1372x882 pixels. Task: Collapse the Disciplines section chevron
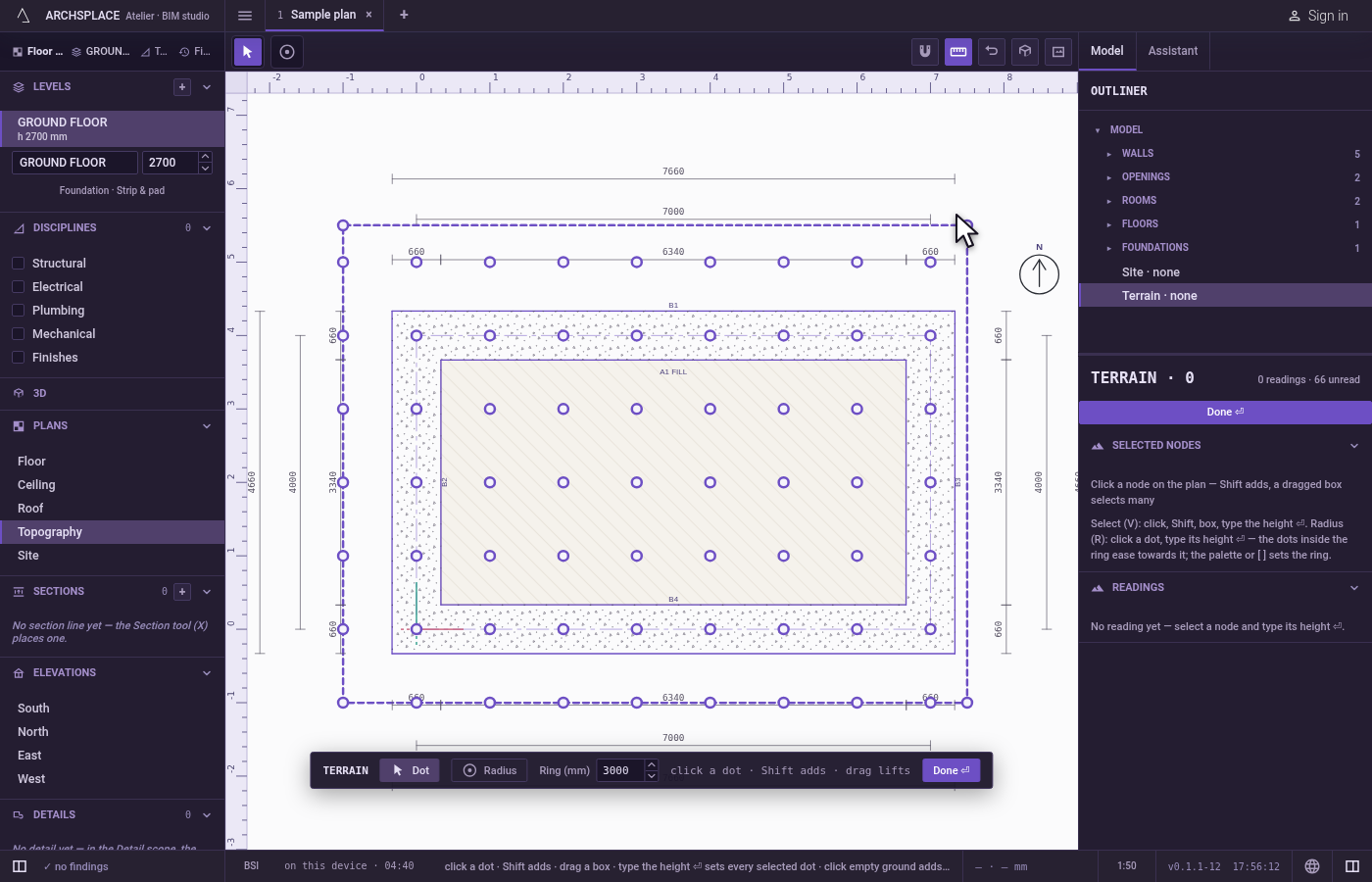tap(207, 228)
